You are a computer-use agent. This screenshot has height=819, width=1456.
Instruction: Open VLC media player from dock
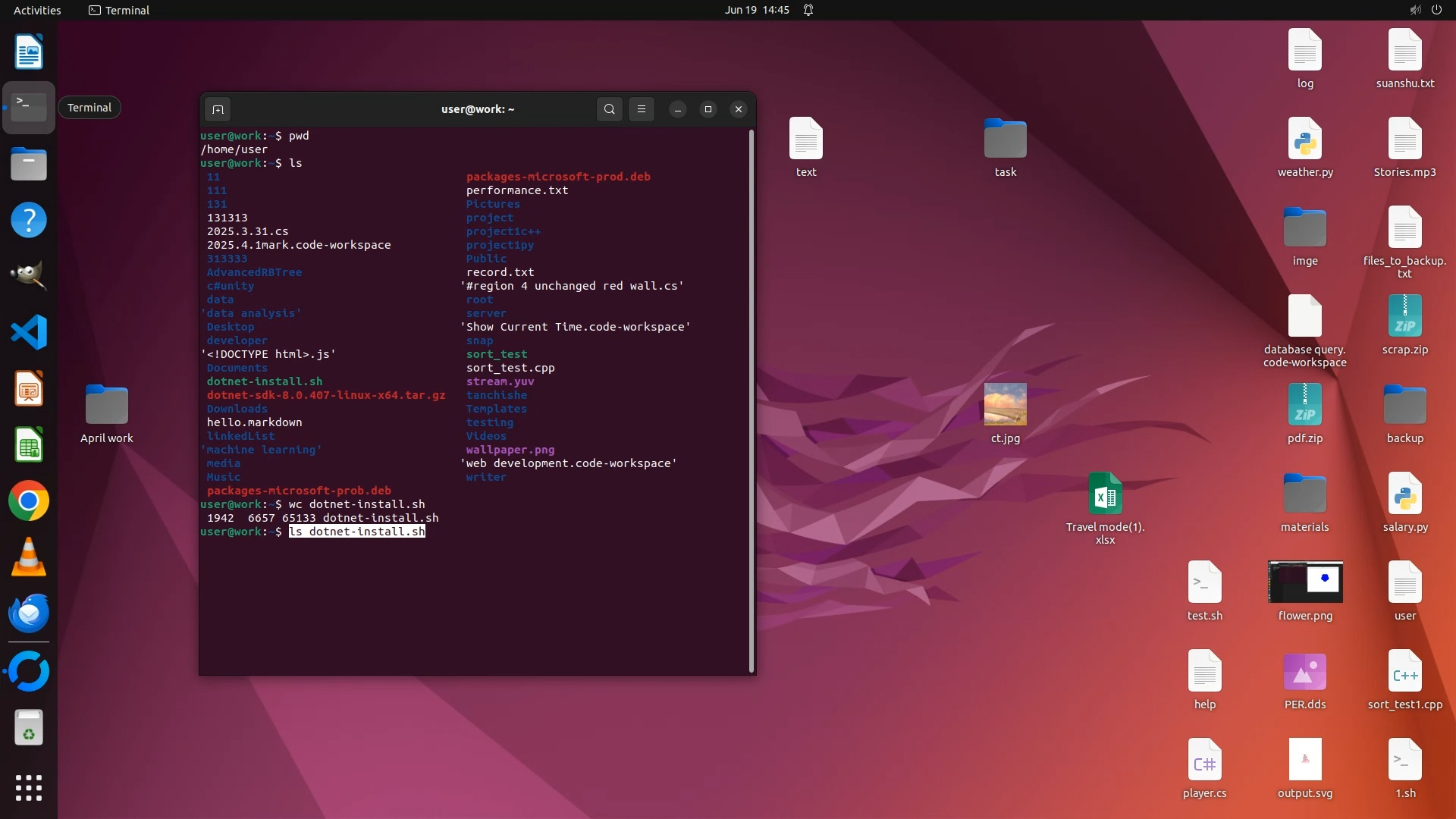click(29, 557)
